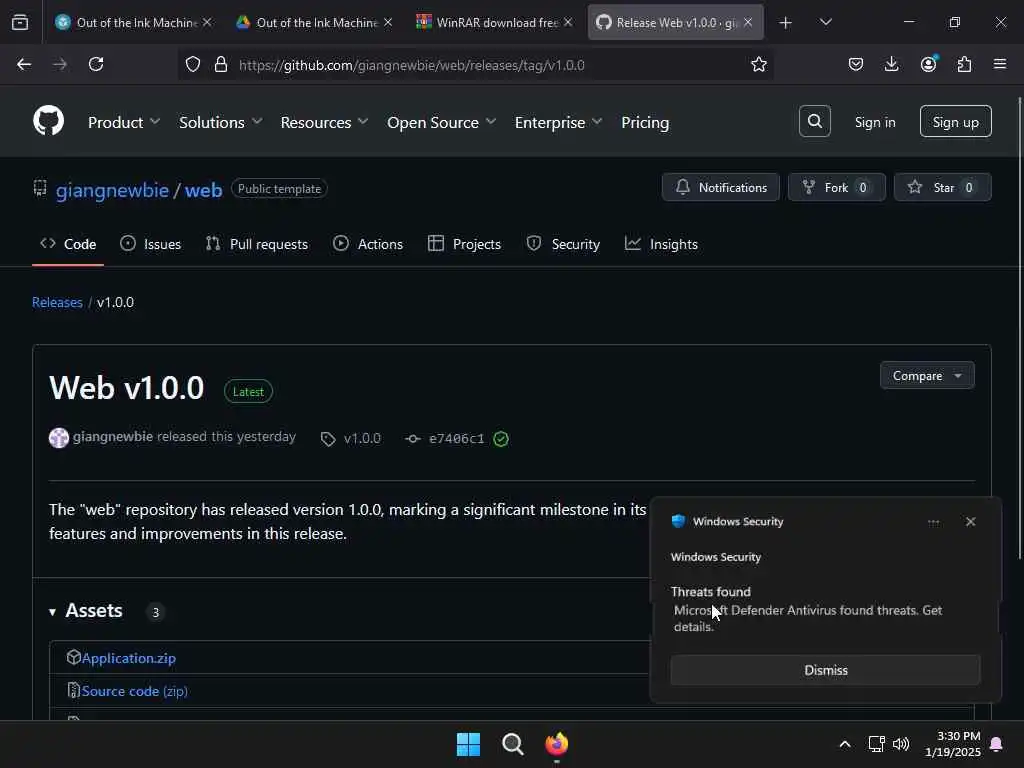Screen dimensions: 1024x768
Task: Open the Actions tab
Action: click(x=368, y=244)
